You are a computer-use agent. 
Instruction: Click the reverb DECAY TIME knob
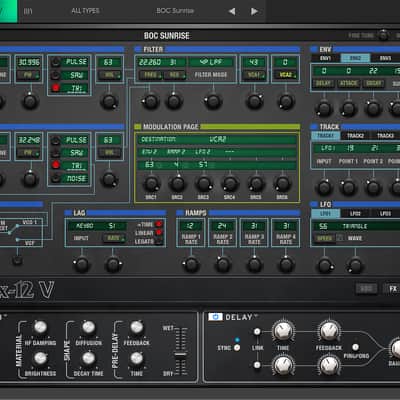pyautogui.click(x=88, y=358)
